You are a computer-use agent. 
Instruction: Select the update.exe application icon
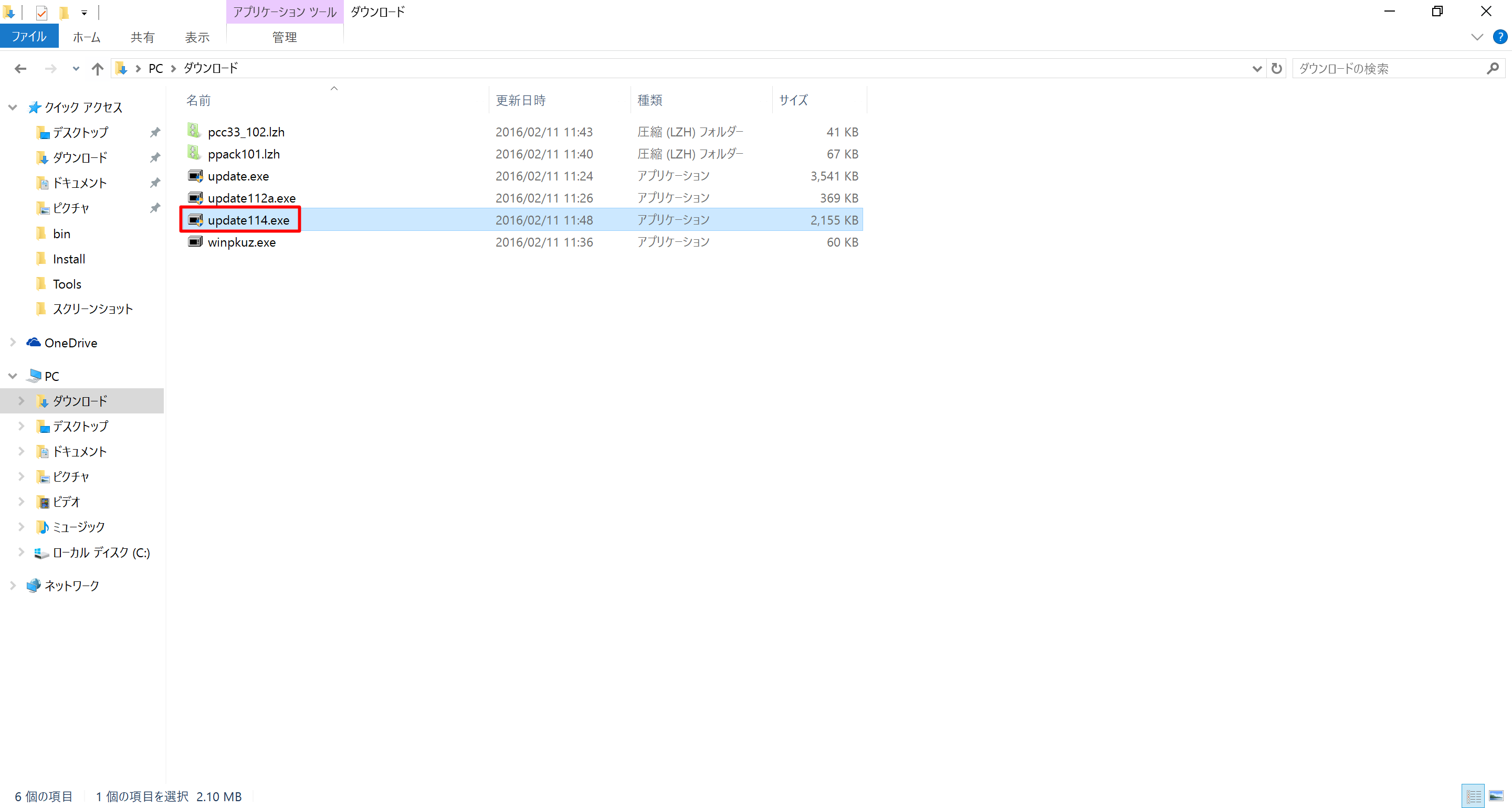pos(195,175)
